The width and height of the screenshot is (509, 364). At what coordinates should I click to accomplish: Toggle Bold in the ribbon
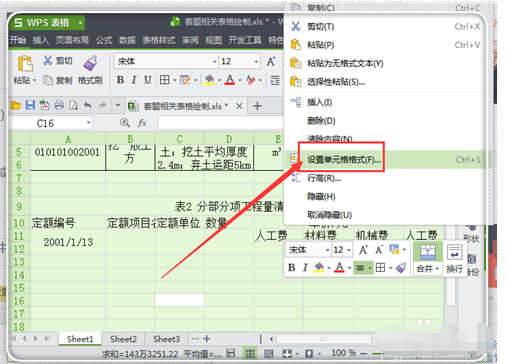click(x=120, y=80)
